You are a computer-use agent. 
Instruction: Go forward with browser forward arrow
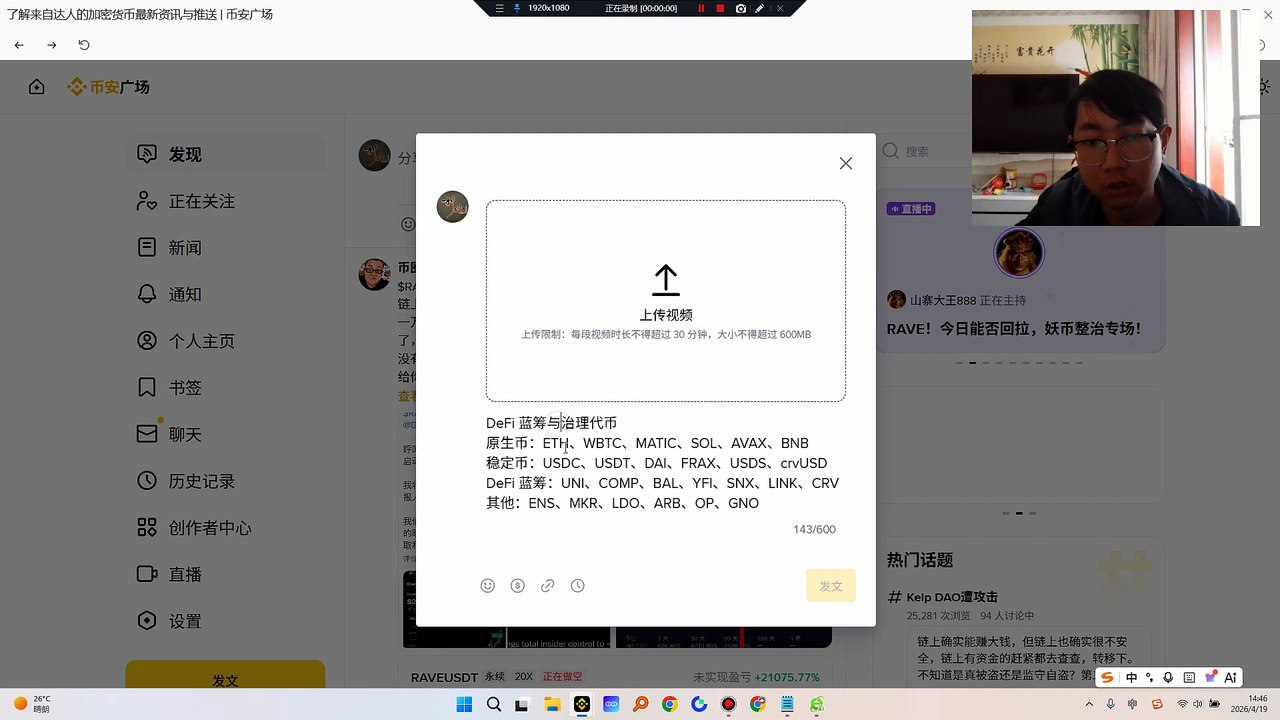click(52, 45)
